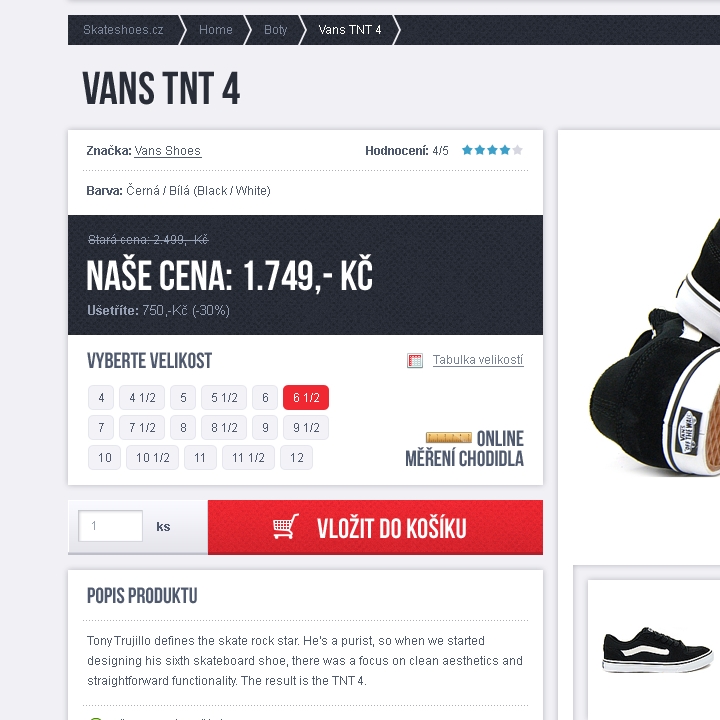Choose shoe size 12

[x=297, y=458]
